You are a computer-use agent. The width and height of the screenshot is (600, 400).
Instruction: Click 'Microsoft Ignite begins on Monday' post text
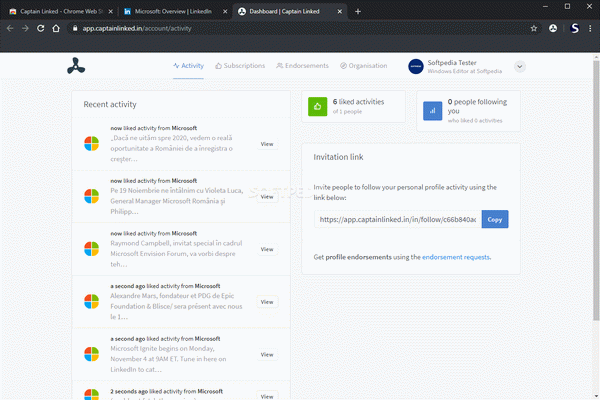[168, 359]
